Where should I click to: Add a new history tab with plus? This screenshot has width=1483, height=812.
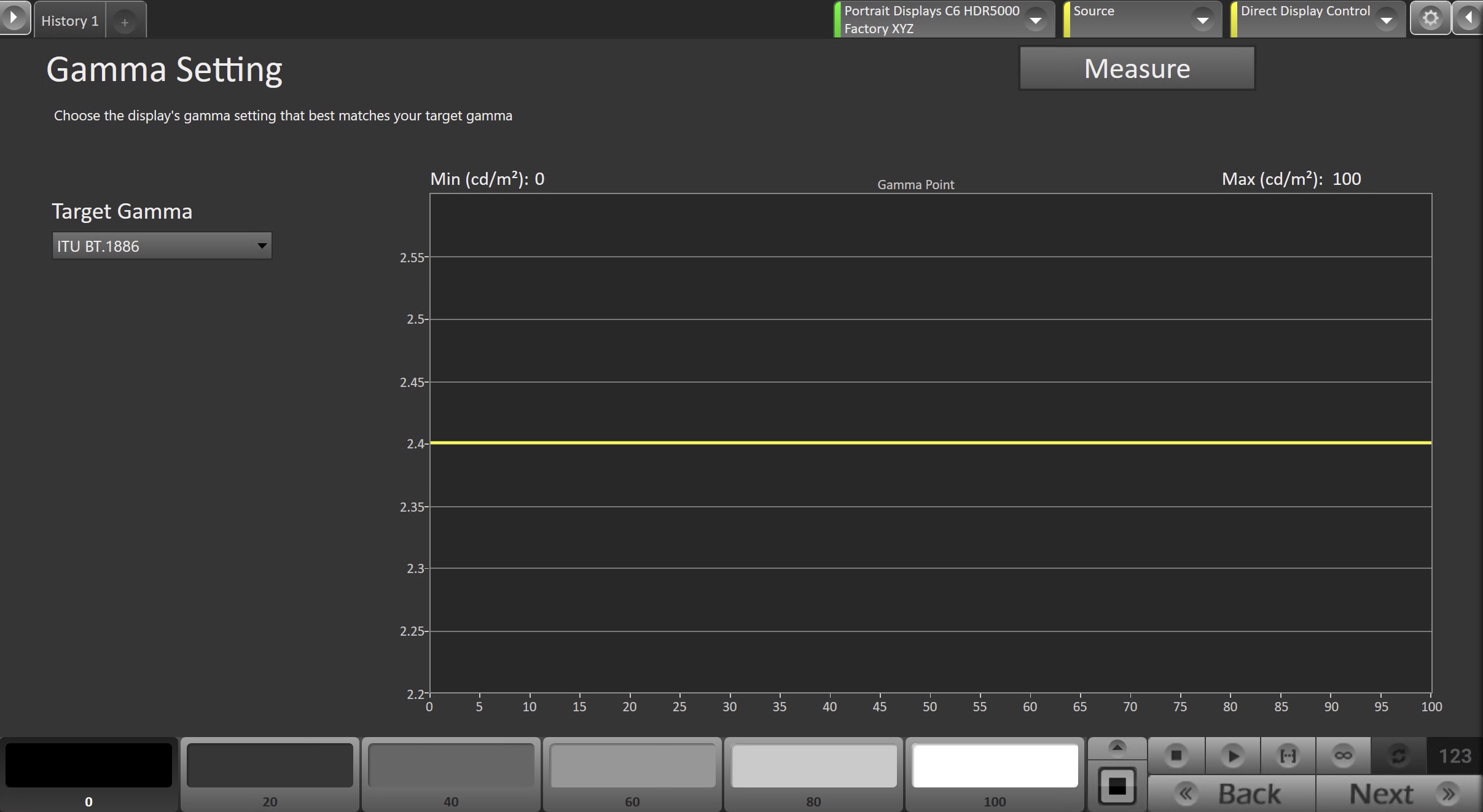click(x=125, y=22)
